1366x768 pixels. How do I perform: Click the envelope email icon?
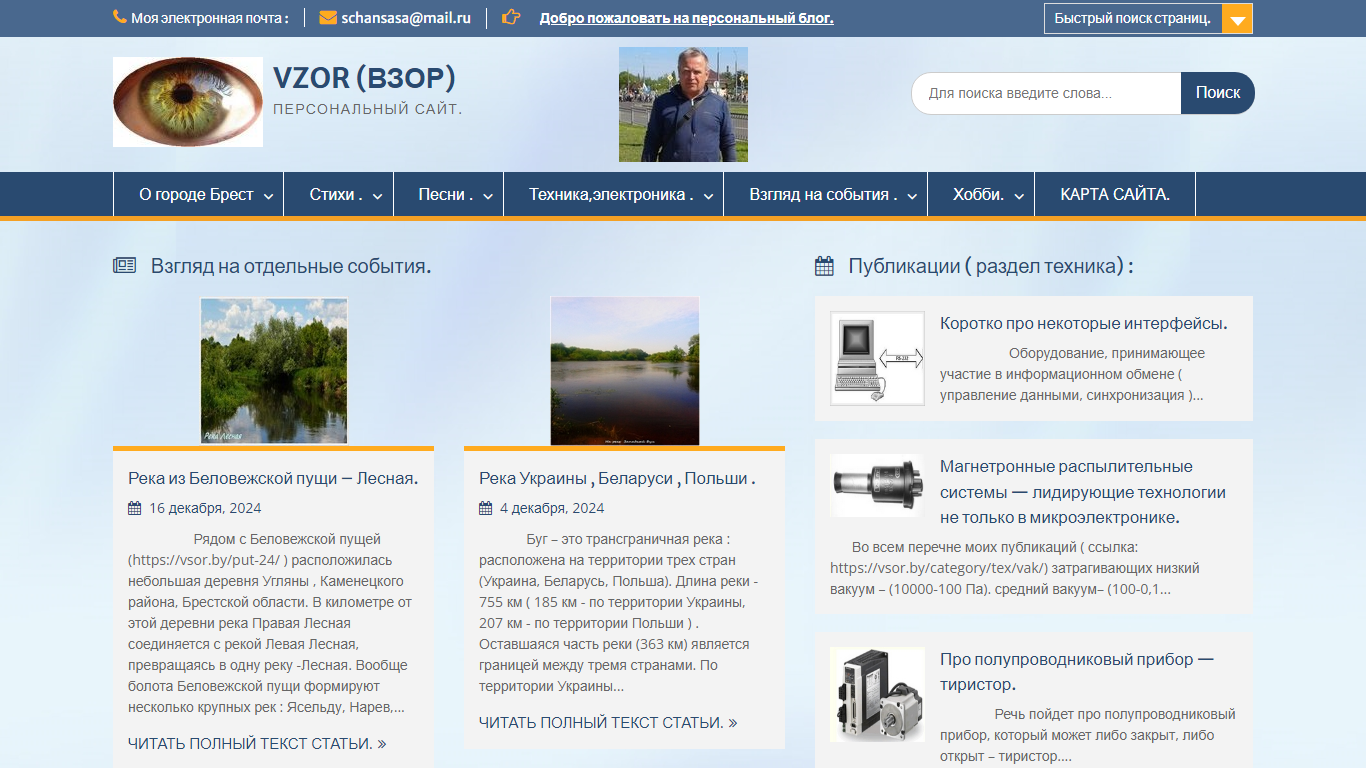click(328, 17)
